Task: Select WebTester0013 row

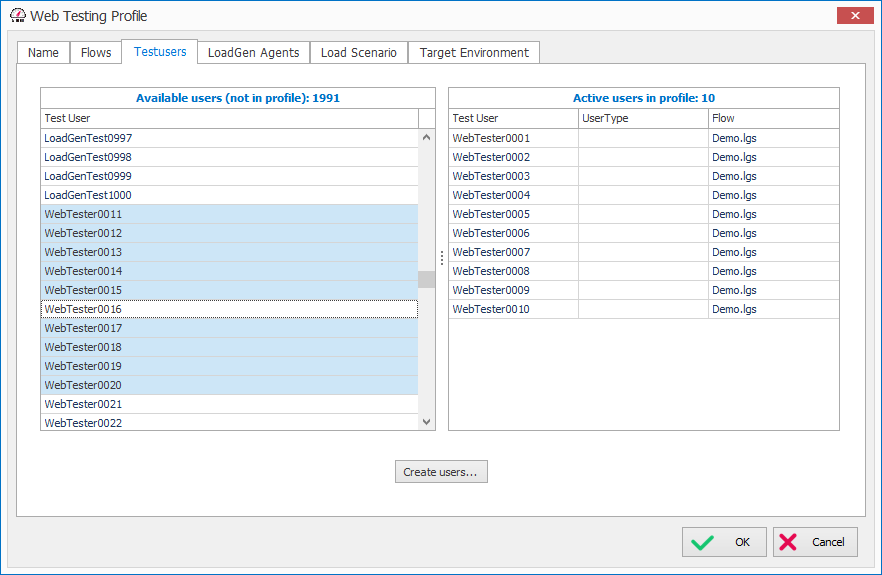Action: pos(230,252)
